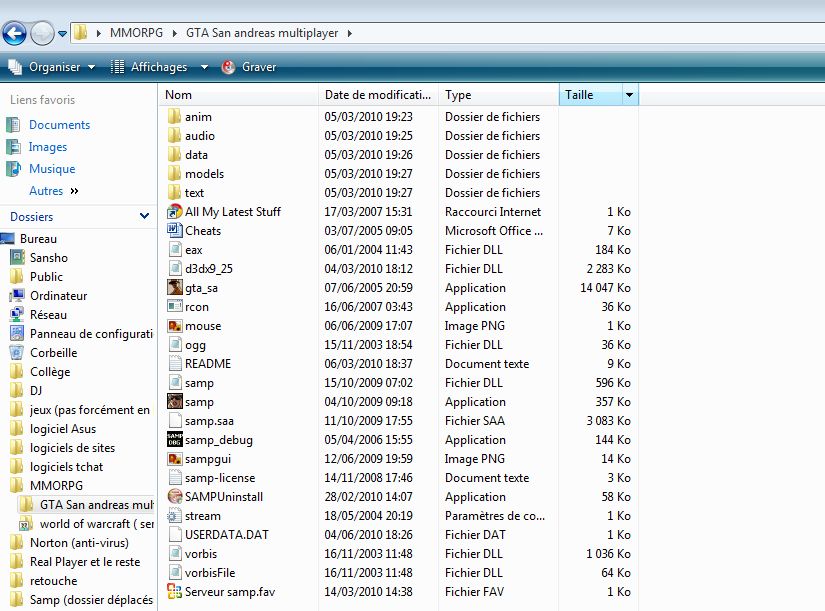Select the models folder icon
The height and width of the screenshot is (611, 825).
pyautogui.click(x=174, y=173)
